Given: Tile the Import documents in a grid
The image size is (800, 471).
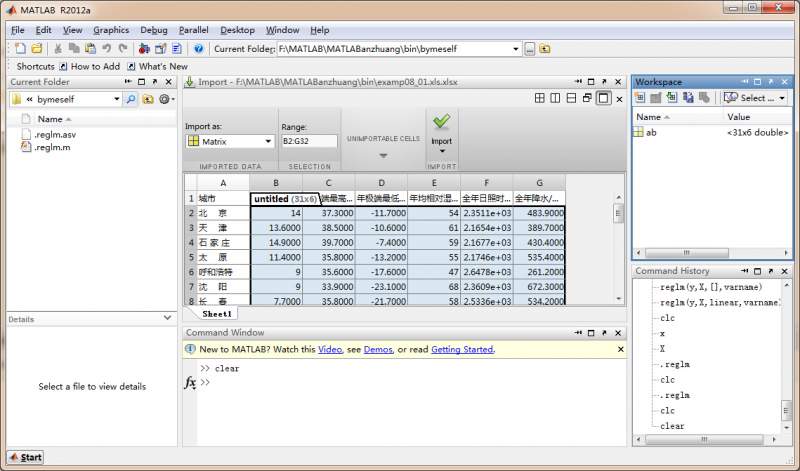Looking at the screenshot, I should [539, 98].
